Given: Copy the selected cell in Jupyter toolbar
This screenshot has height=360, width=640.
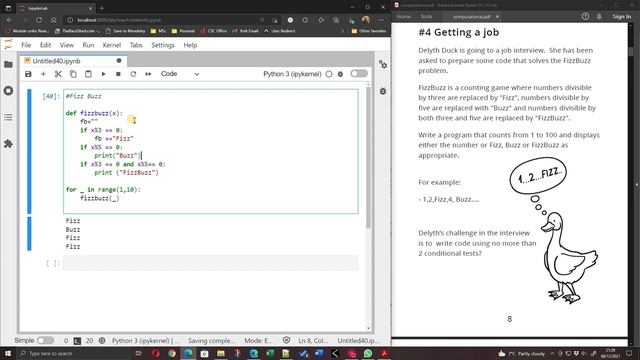Looking at the screenshot, I should [73, 74].
